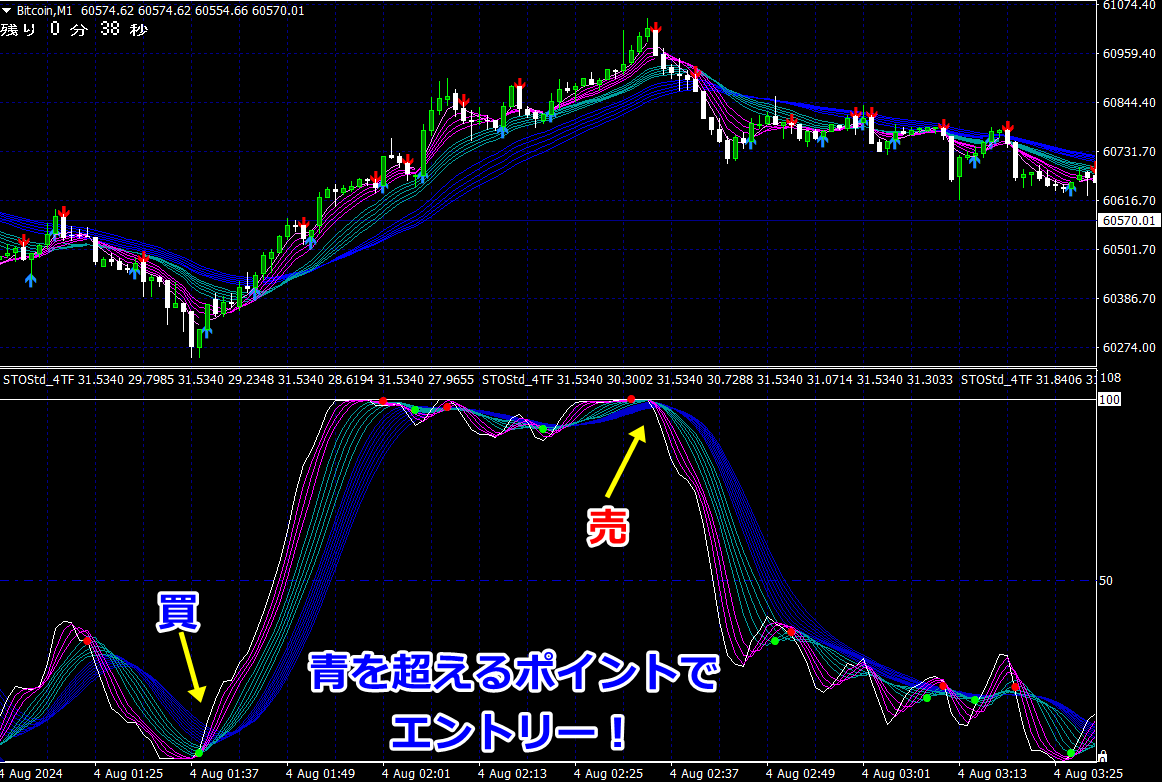Click the 4 Aug 02:01 time axis label
Screen dimensions: 1162x782
(416, 773)
